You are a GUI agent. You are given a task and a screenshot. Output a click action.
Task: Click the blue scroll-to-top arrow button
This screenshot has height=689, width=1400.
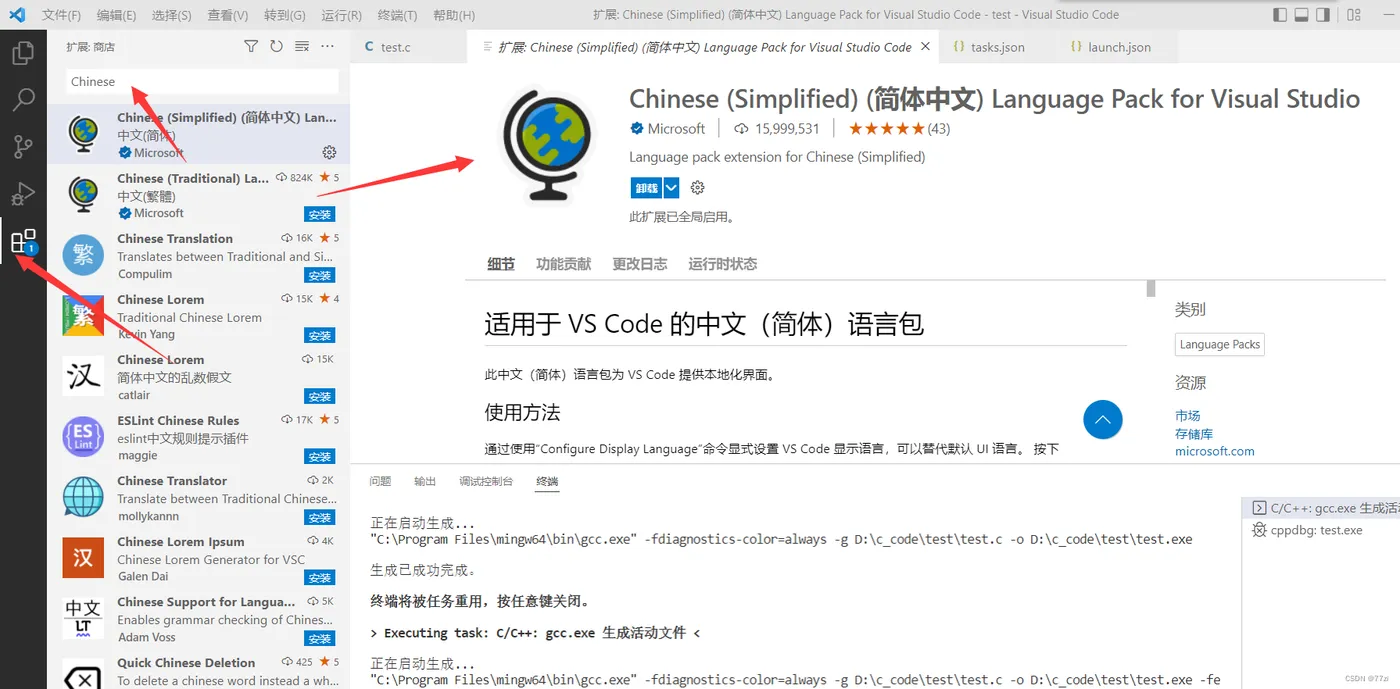tap(1103, 420)
